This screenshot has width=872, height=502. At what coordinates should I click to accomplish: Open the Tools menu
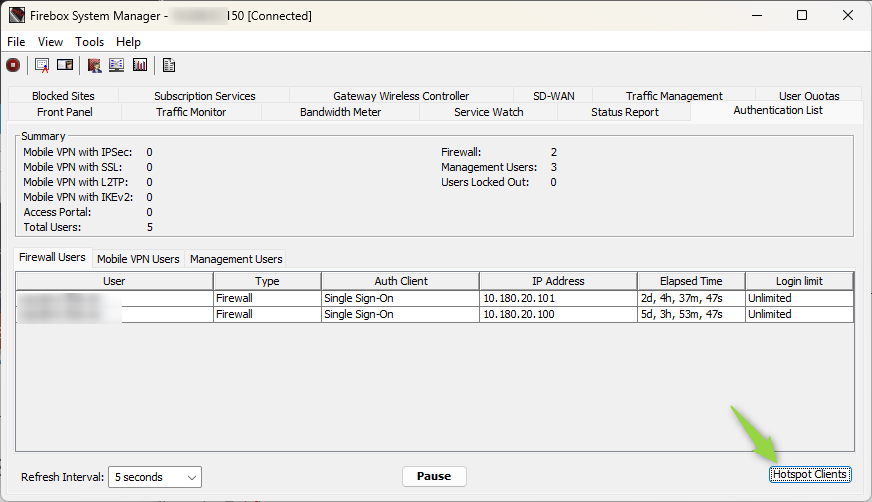click(x=89, y=42)
